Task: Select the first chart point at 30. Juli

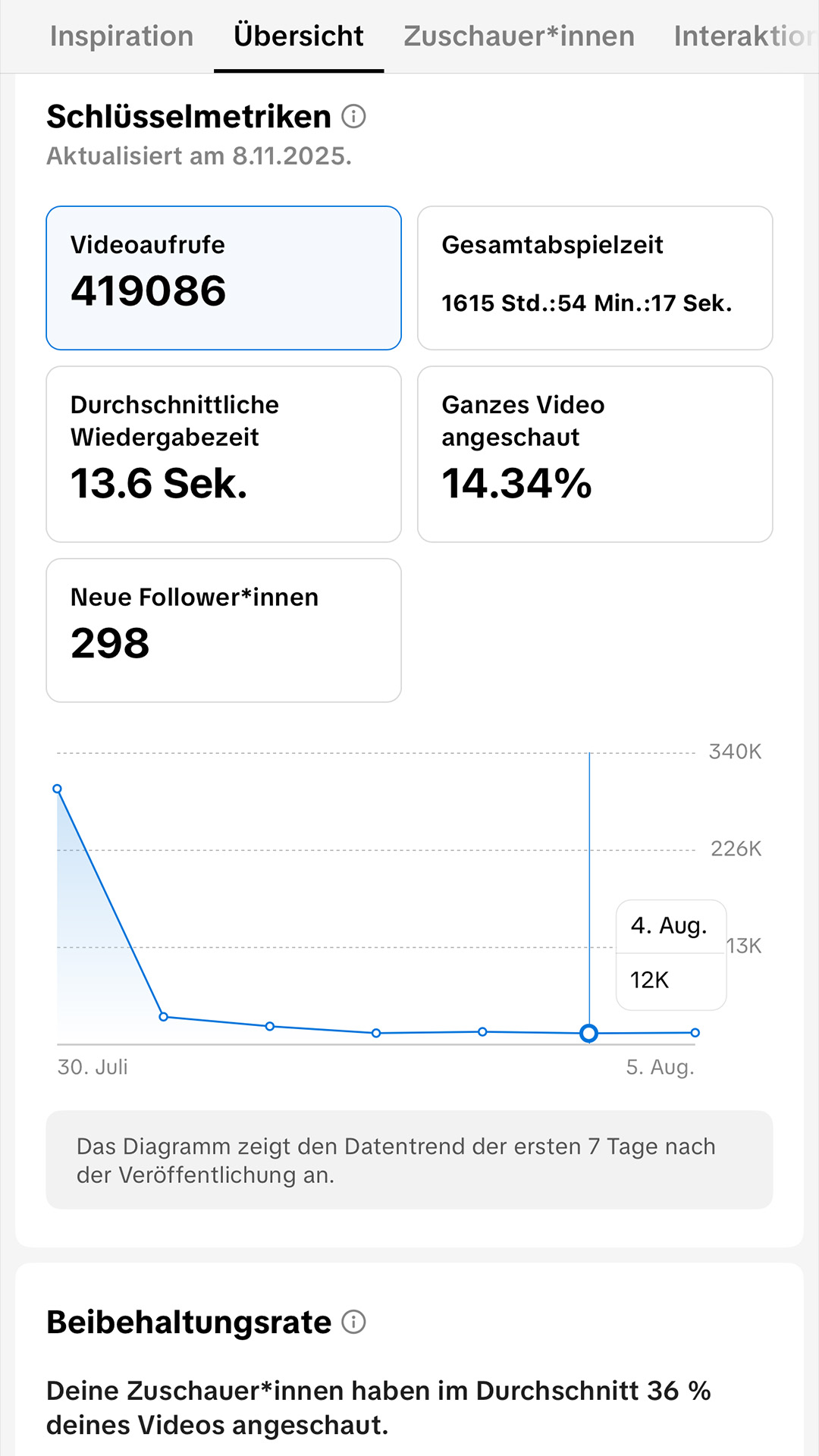Action: click(57, 789)
